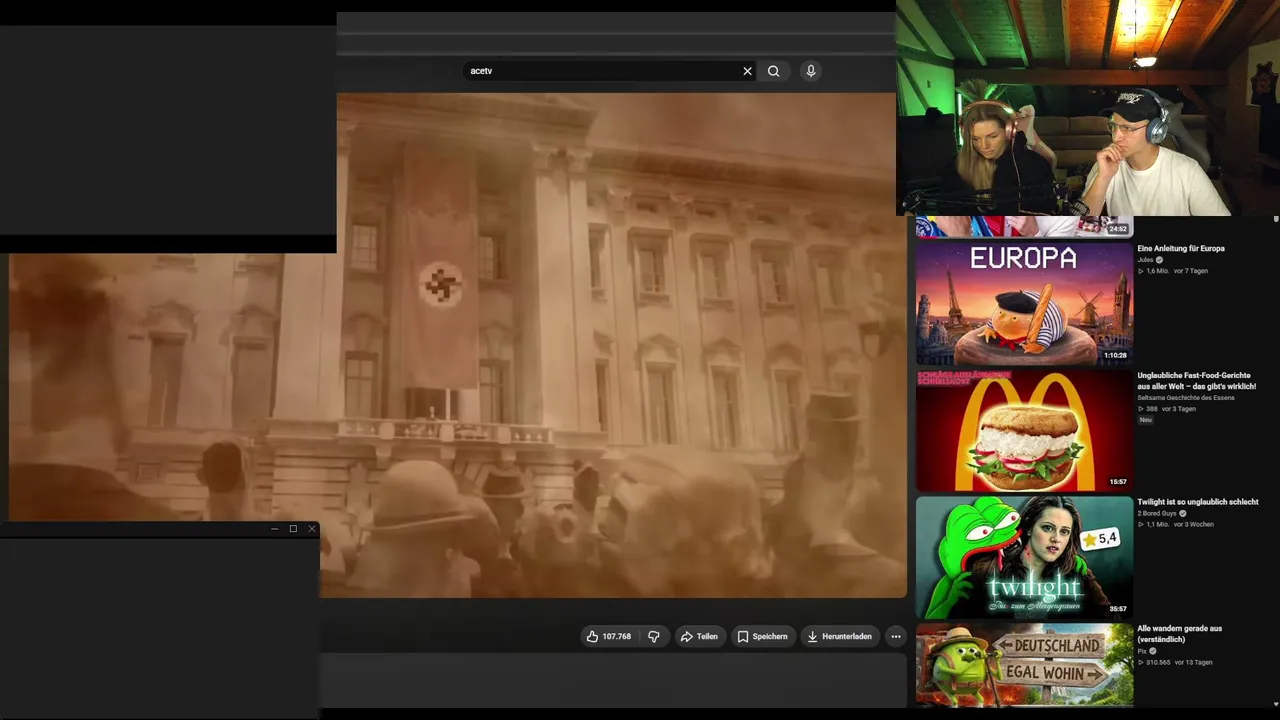Open the McDonald's fast-food burger thumbnail
1280x720 pixels.
1024,430
